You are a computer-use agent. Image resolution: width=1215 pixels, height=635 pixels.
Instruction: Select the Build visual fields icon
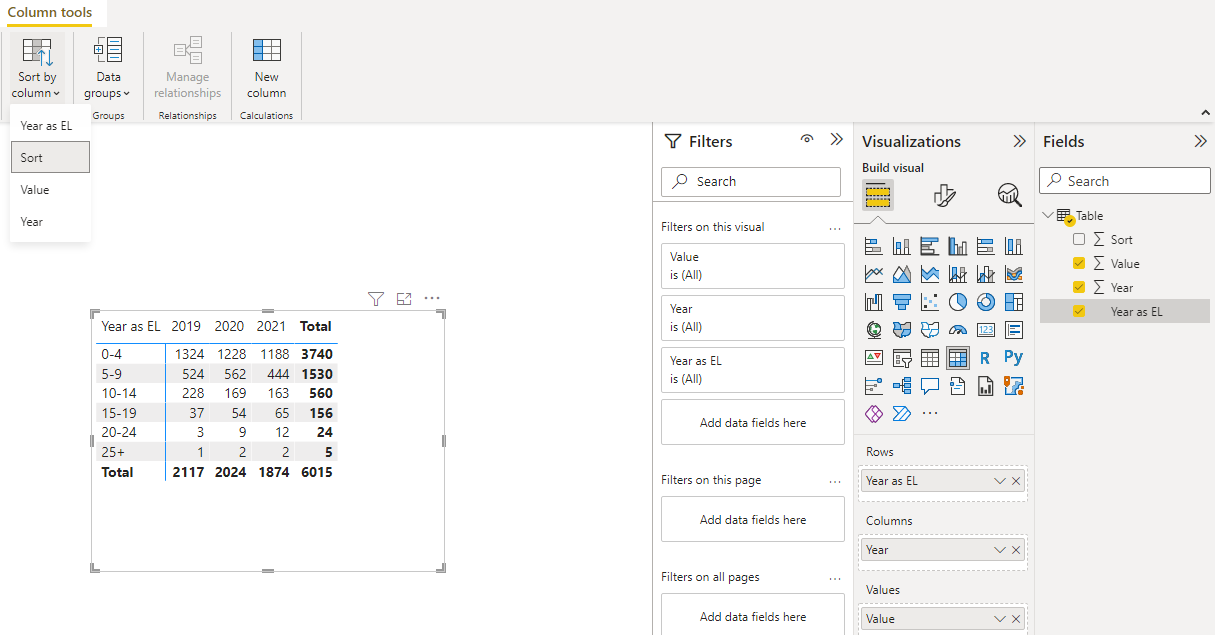pos(877,194)
